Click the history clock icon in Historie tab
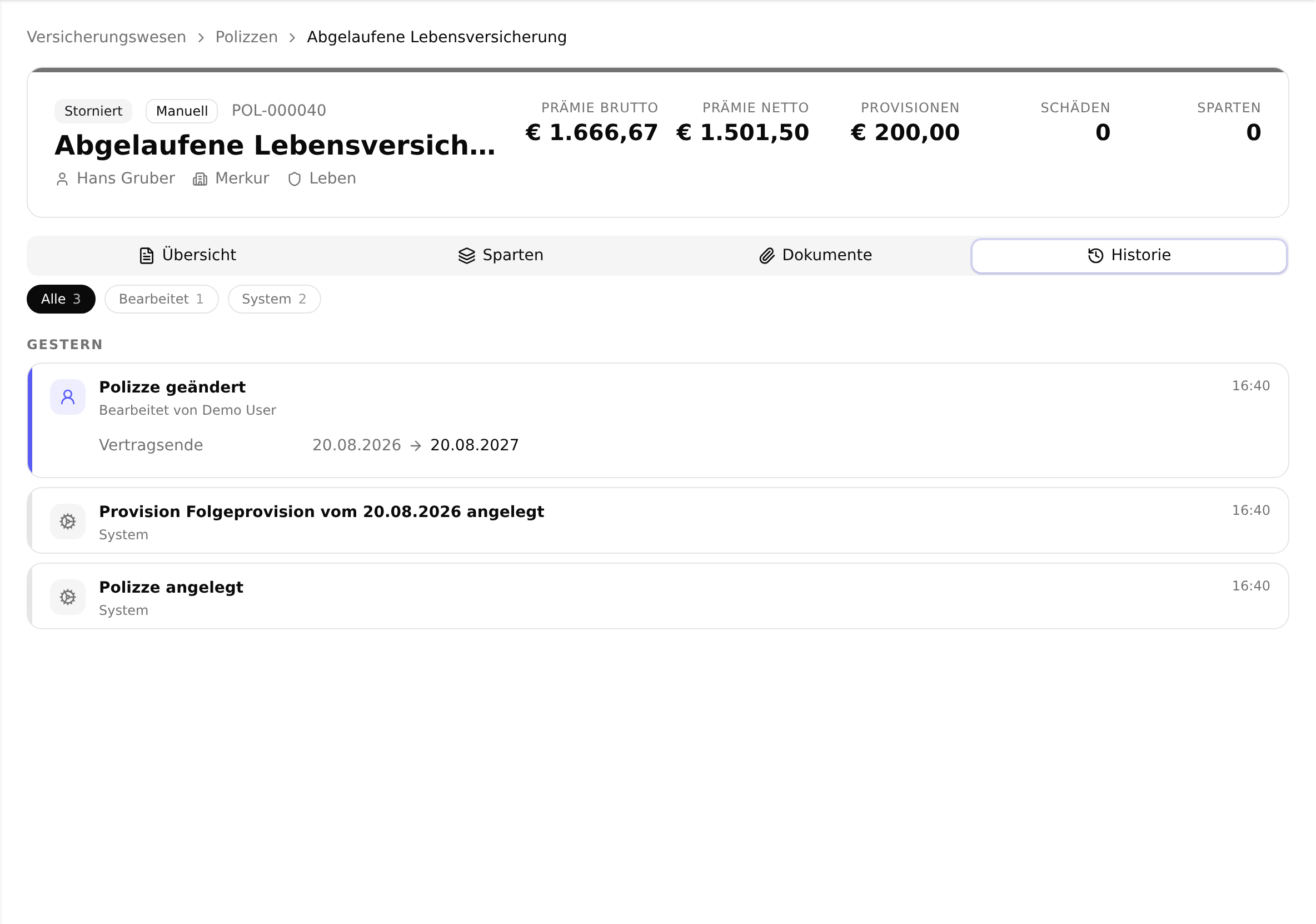 click(x=1096, y=256)
